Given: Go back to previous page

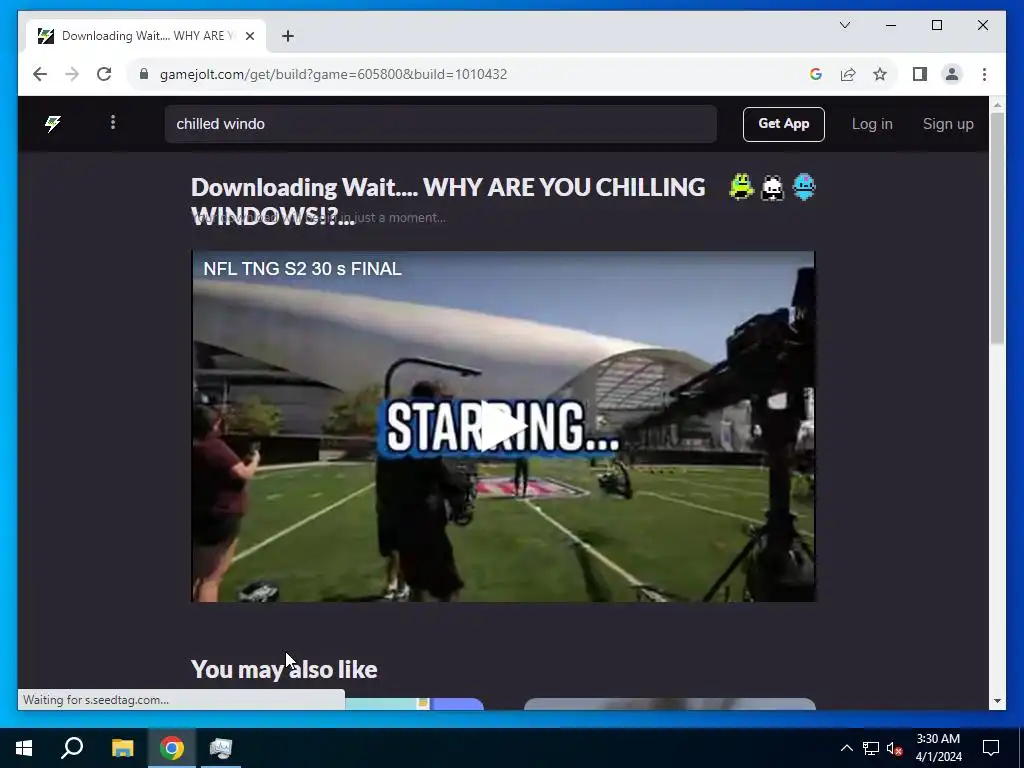Looking at the screenshot, I should (40, 74).
